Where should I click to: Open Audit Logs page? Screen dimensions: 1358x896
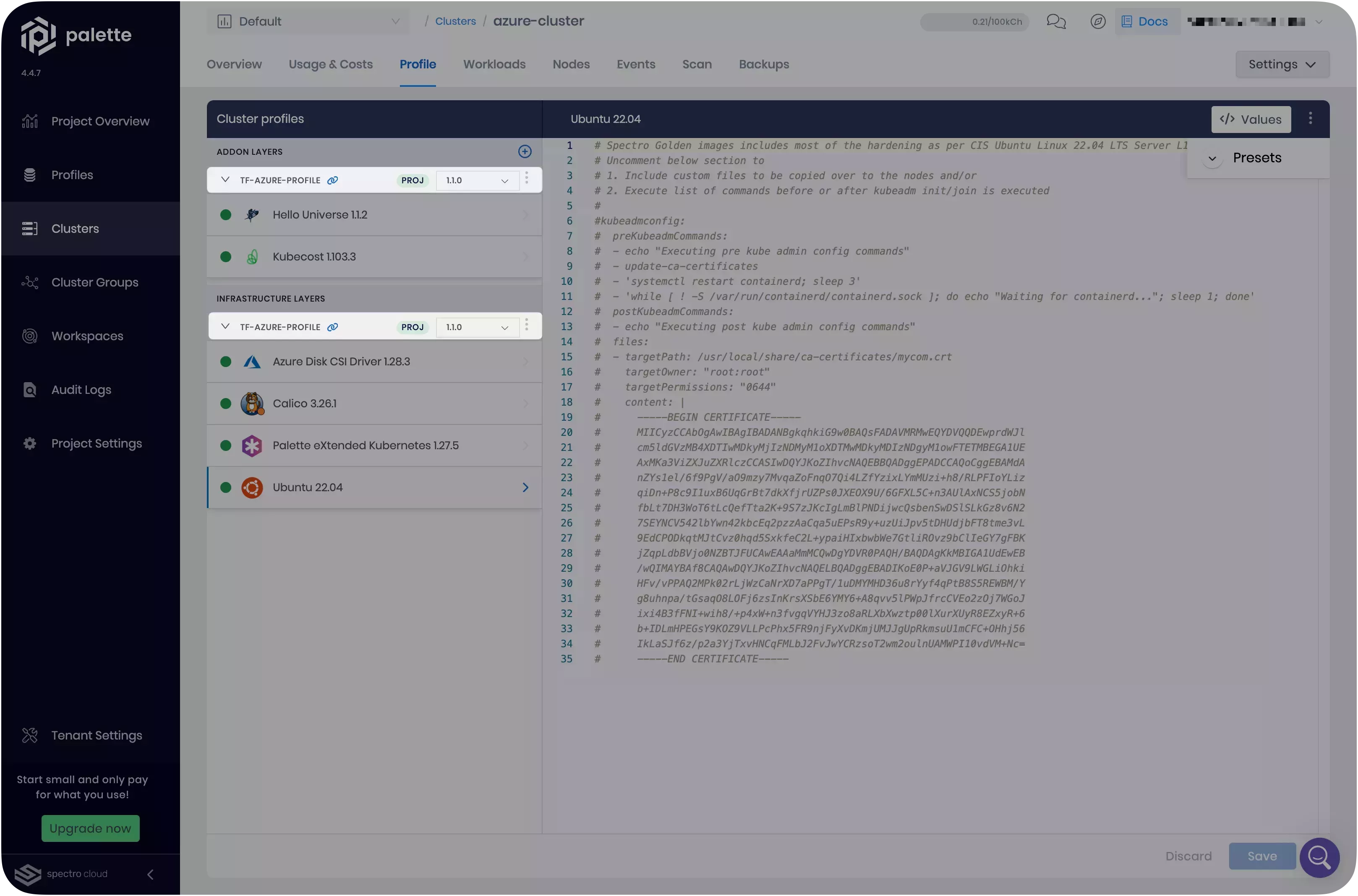(x=90, y=390)
